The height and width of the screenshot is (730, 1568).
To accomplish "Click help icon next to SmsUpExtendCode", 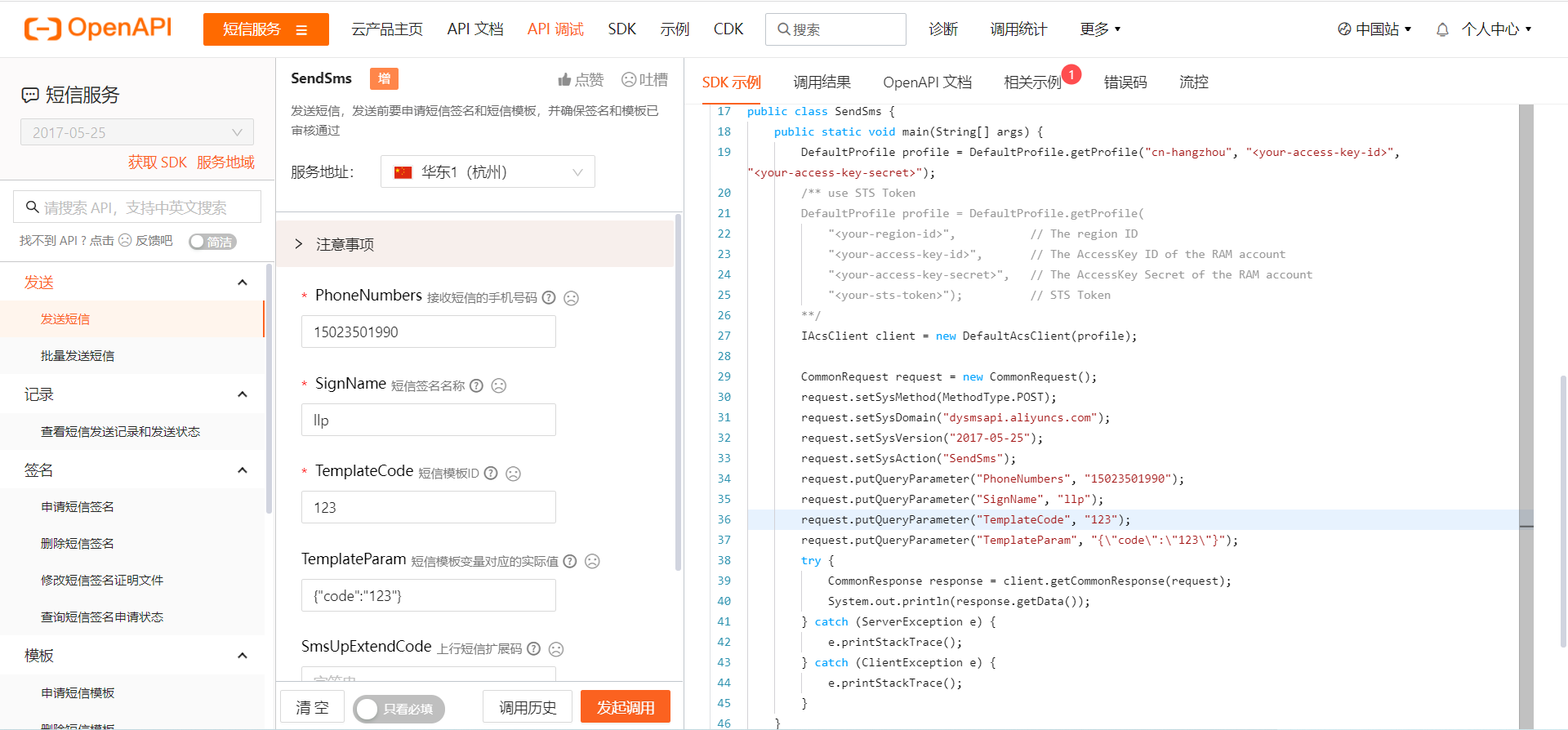I will coord(533,648).
